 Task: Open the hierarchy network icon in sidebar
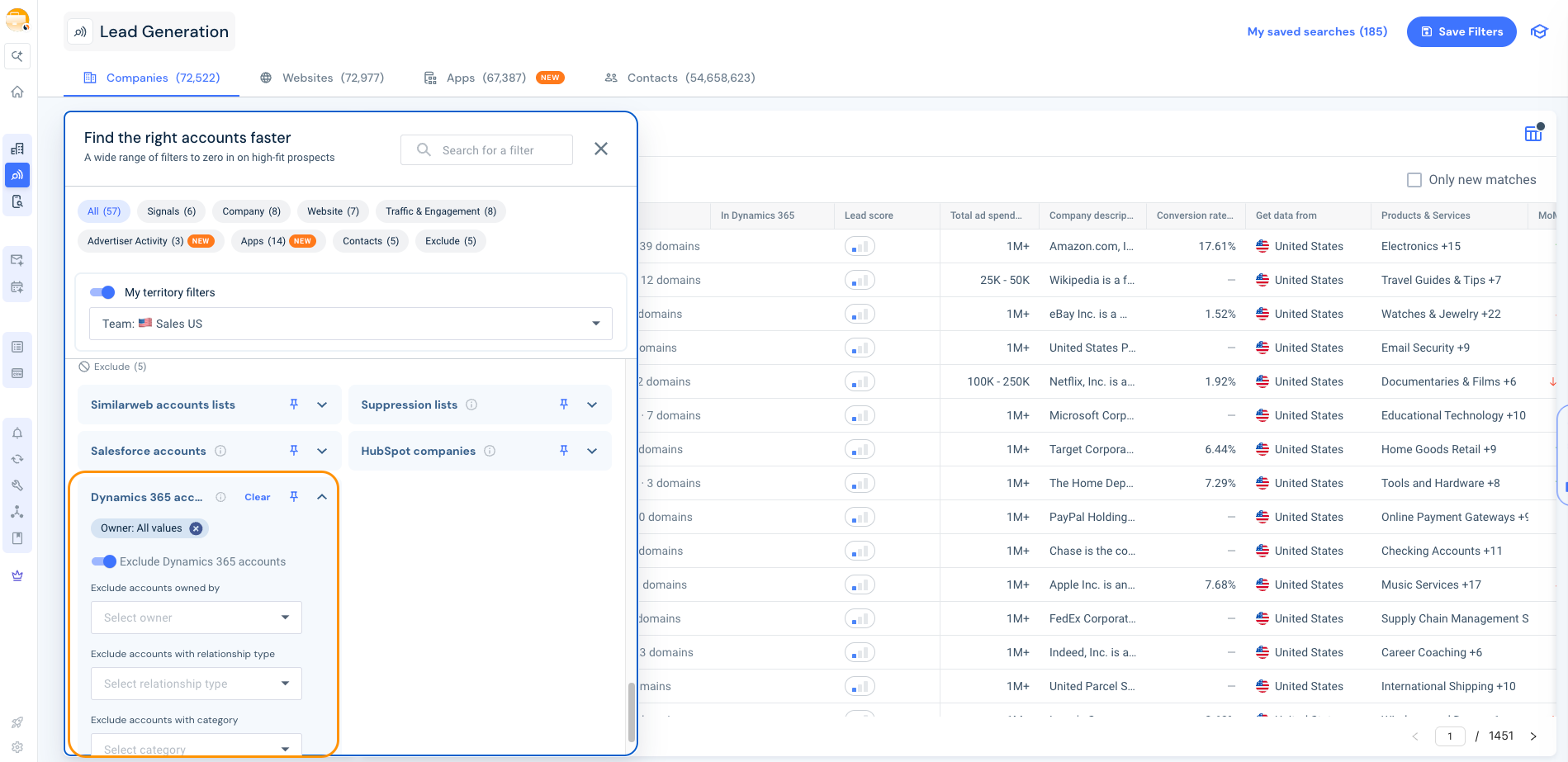pos(17,512)
